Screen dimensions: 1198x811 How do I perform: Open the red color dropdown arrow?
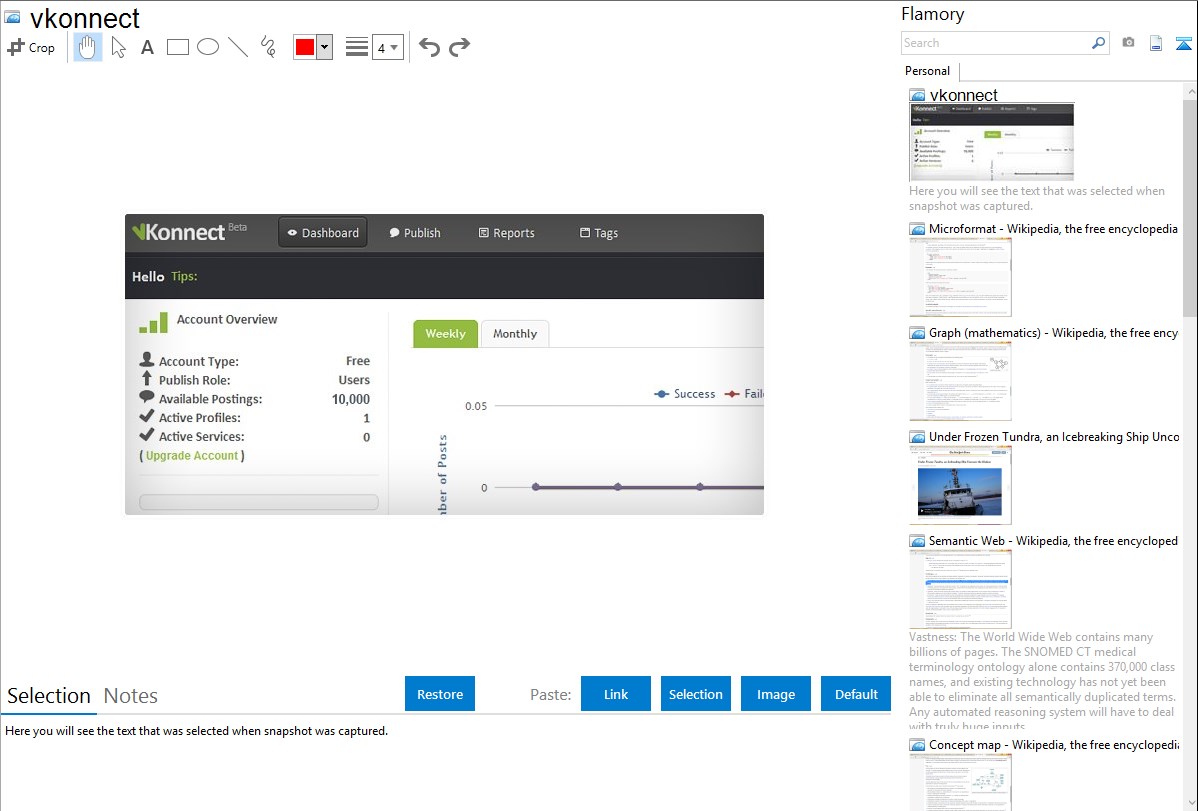coord(324,47)
